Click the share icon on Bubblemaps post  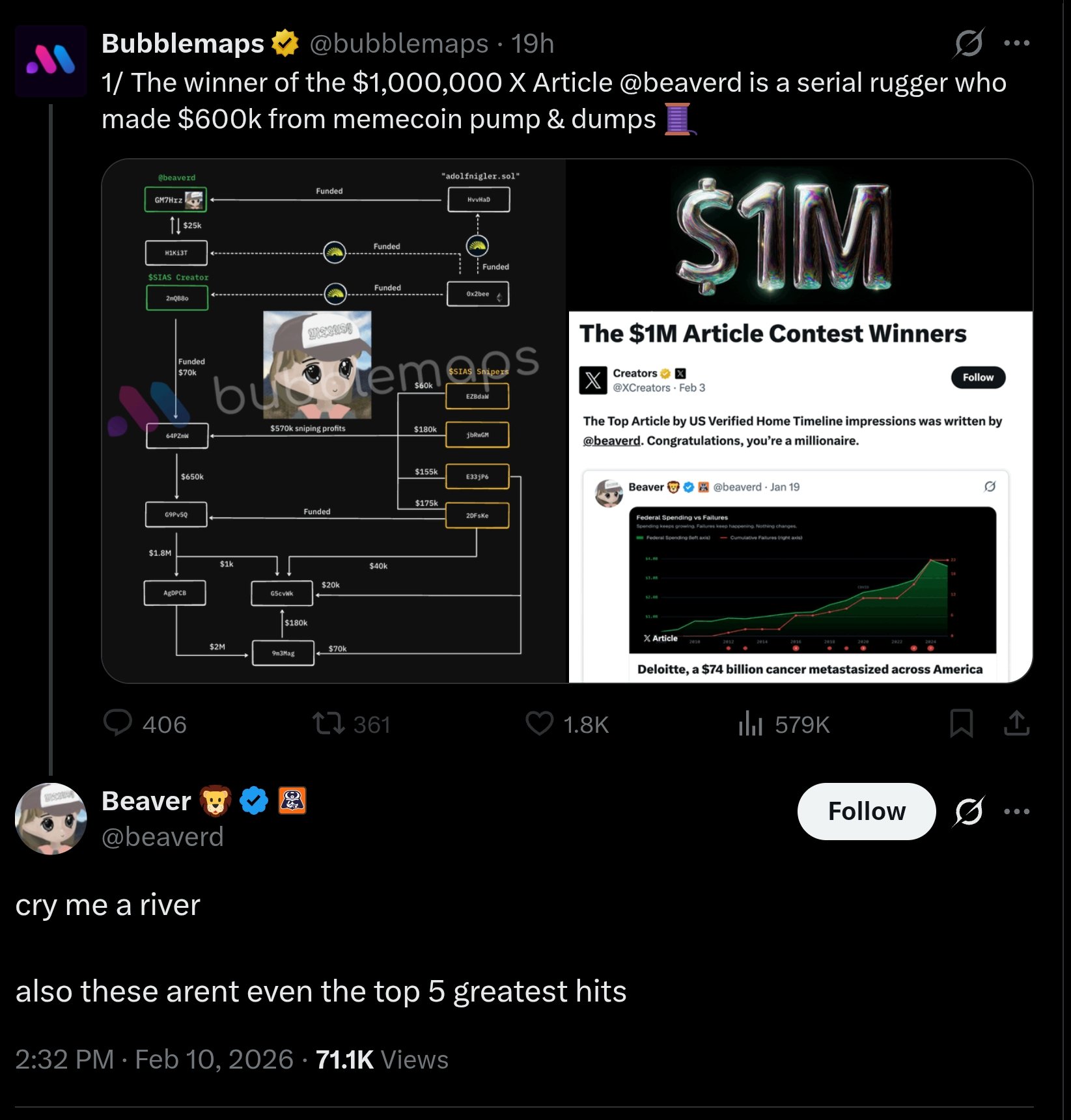[x=1016, y=723]
